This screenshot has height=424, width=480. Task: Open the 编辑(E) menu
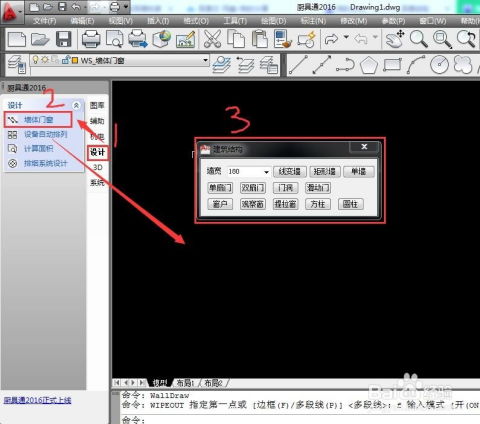[x=82, y=21]
